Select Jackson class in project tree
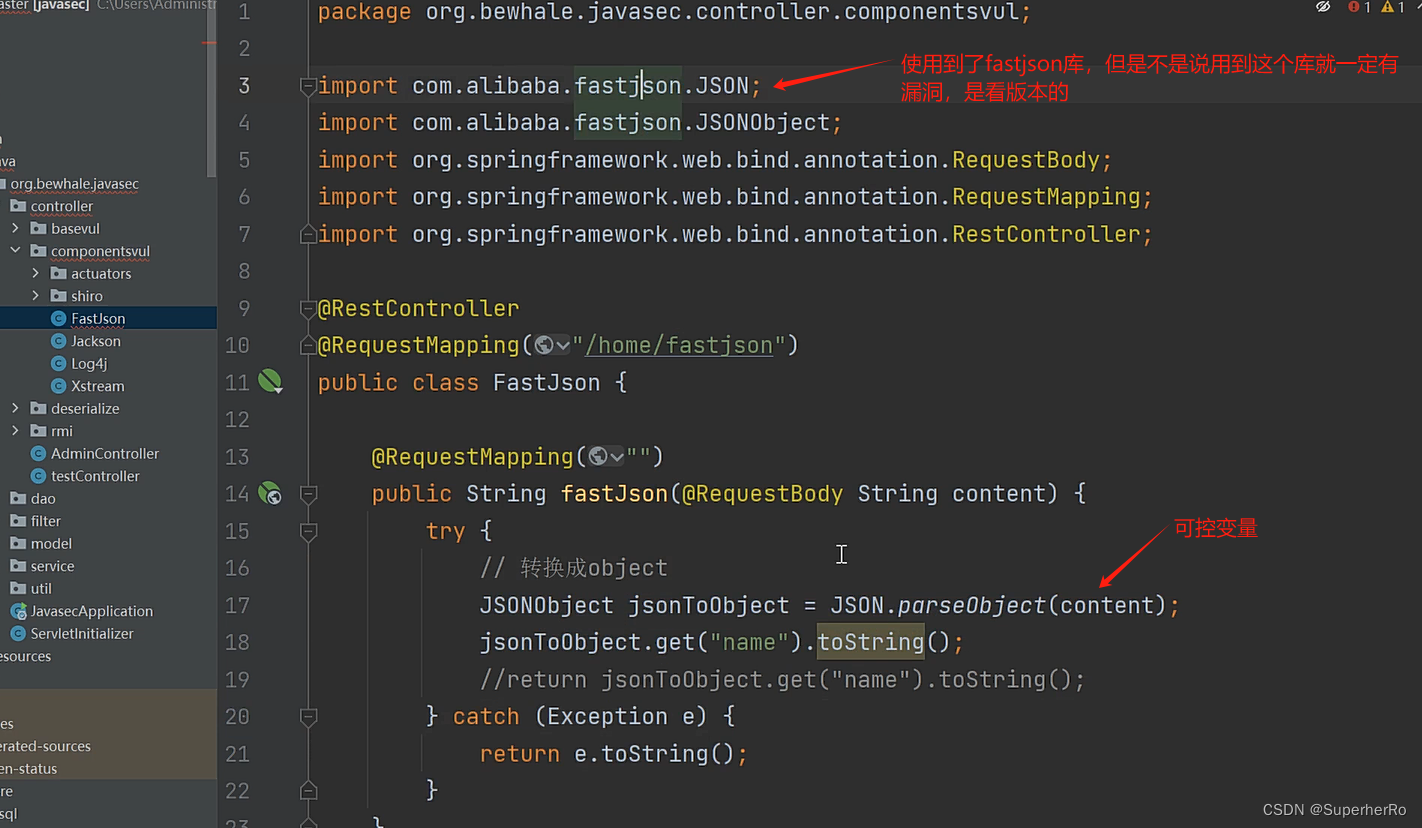The image size is (1422, 828). [96, 341]
